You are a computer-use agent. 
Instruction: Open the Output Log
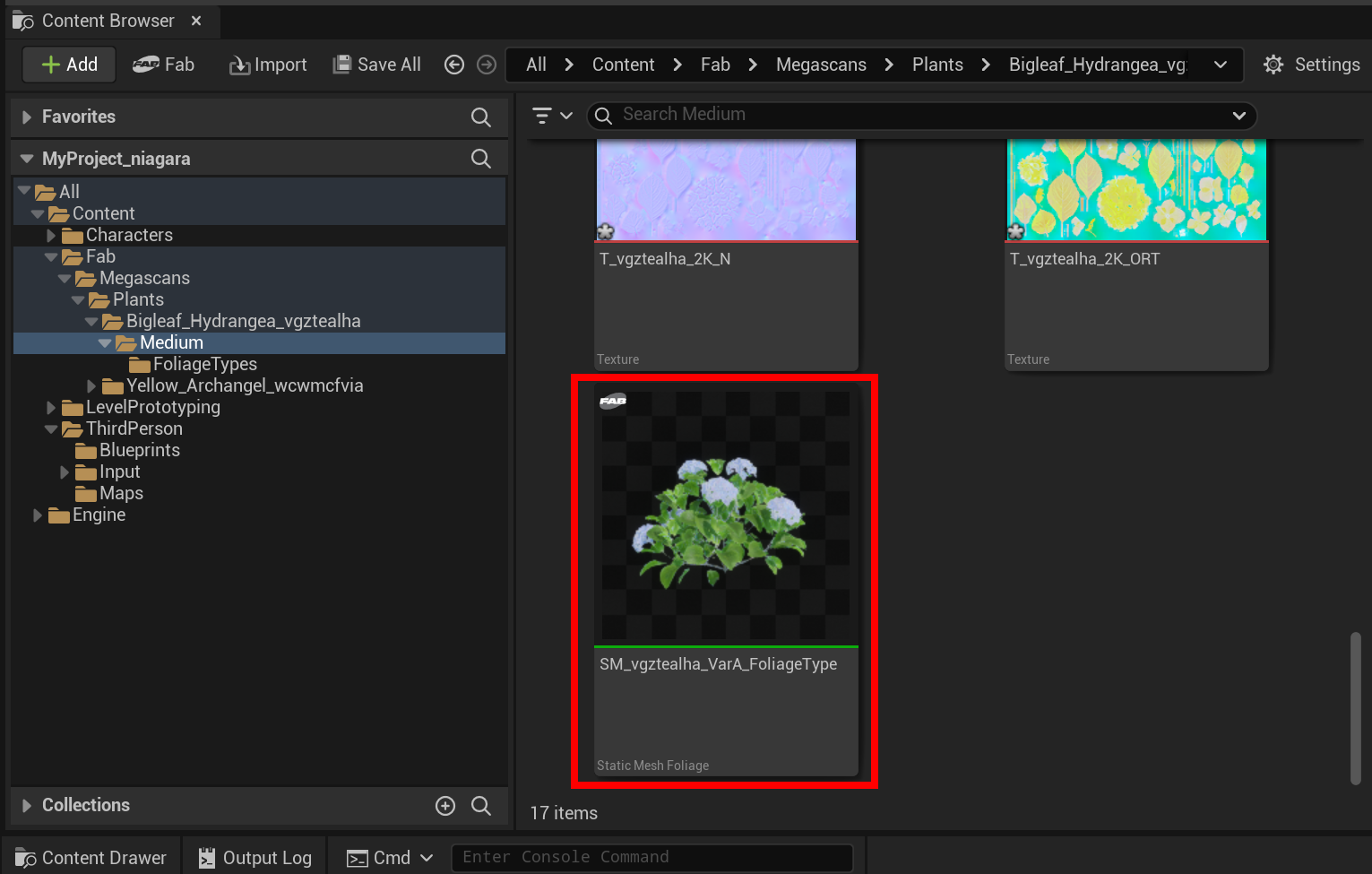(x=255, y=858)
